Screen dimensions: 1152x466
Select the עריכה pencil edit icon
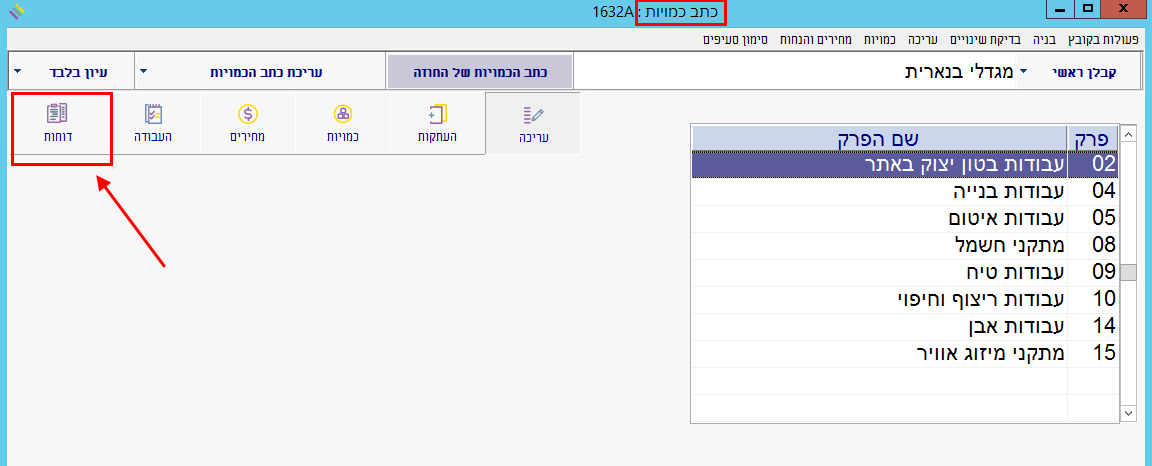click(x=532, y=115)
